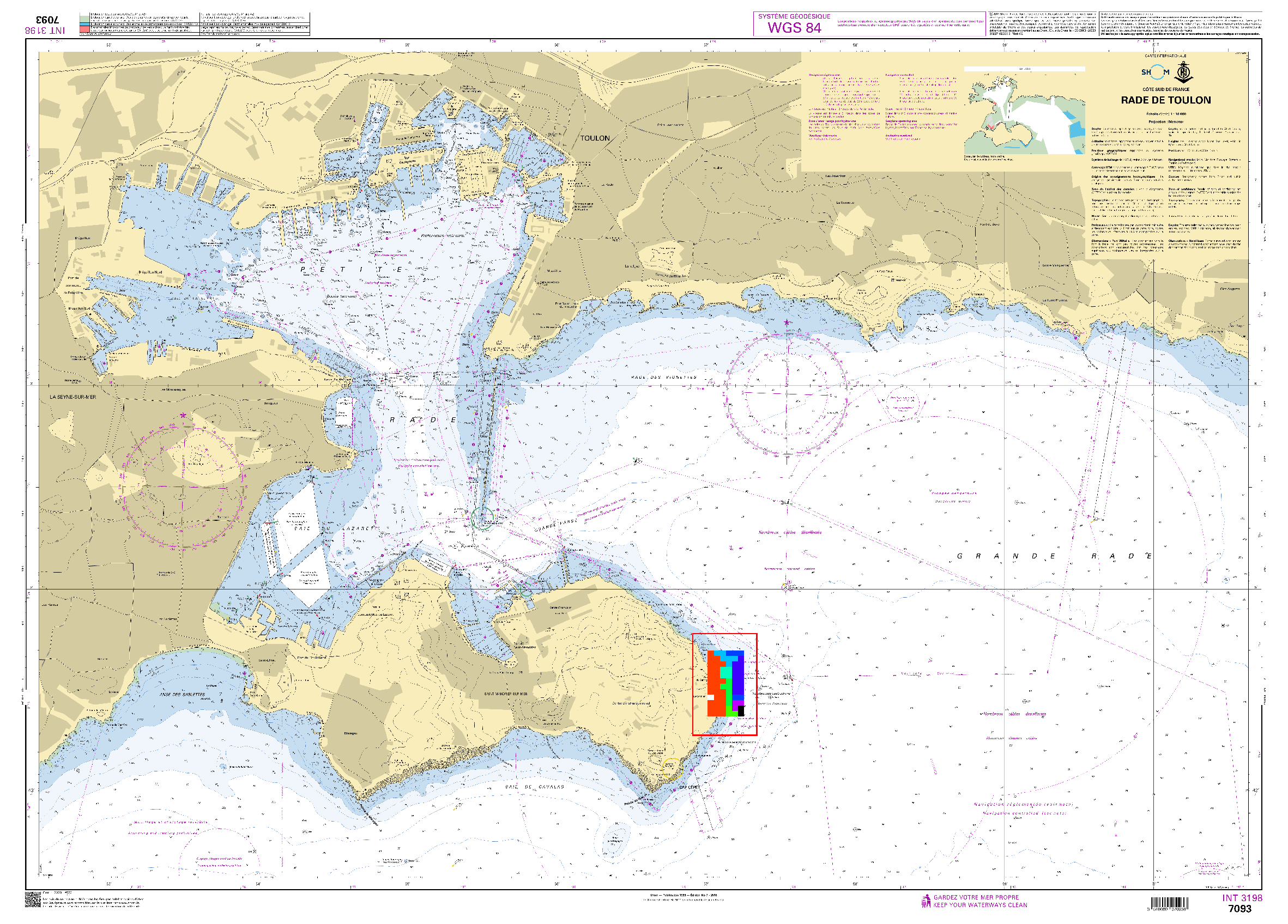Click the green circle at the jetty end
Viewport: 1288px width, 924px height.
482,518
